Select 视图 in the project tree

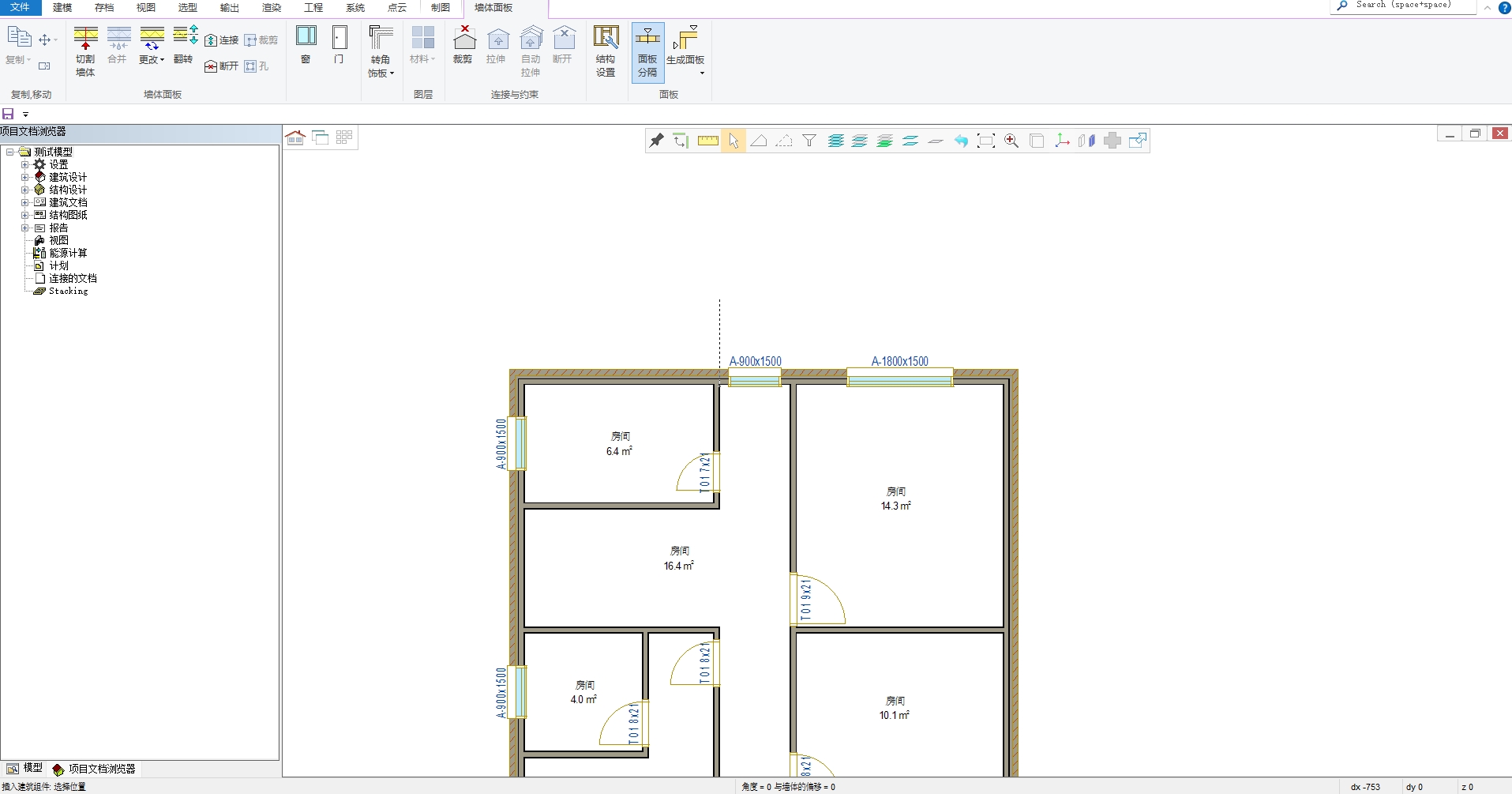(x=58, y=240)
